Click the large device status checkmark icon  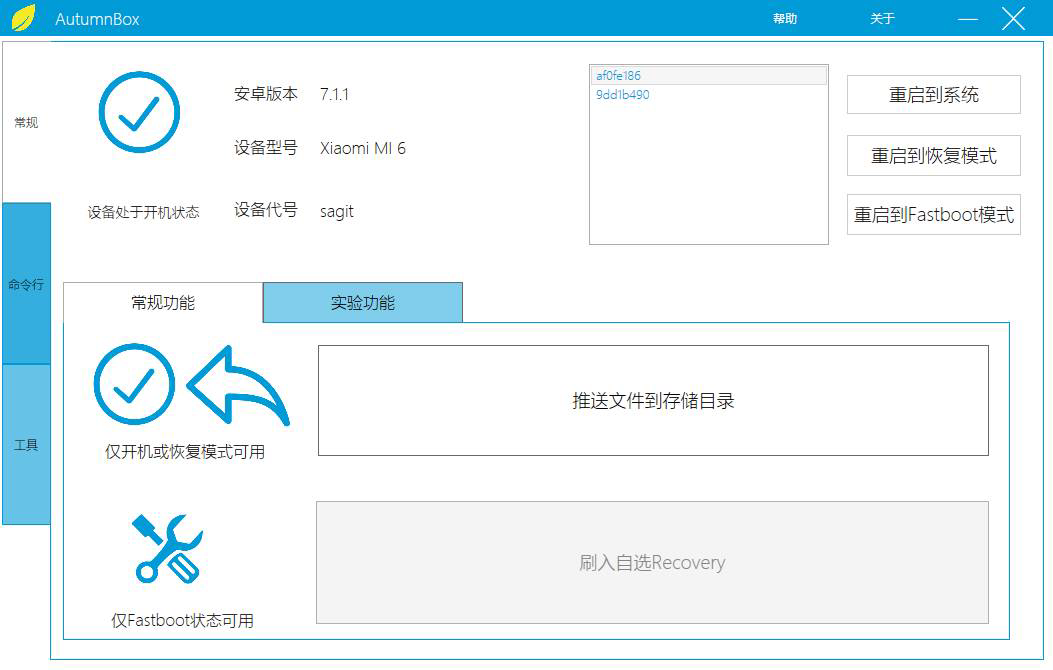point(139,112)
